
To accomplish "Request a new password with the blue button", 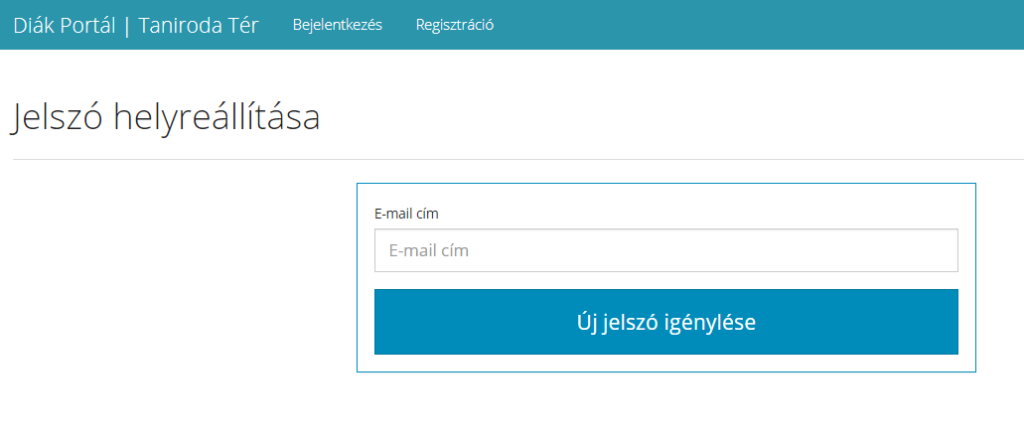I will point(666,322).
